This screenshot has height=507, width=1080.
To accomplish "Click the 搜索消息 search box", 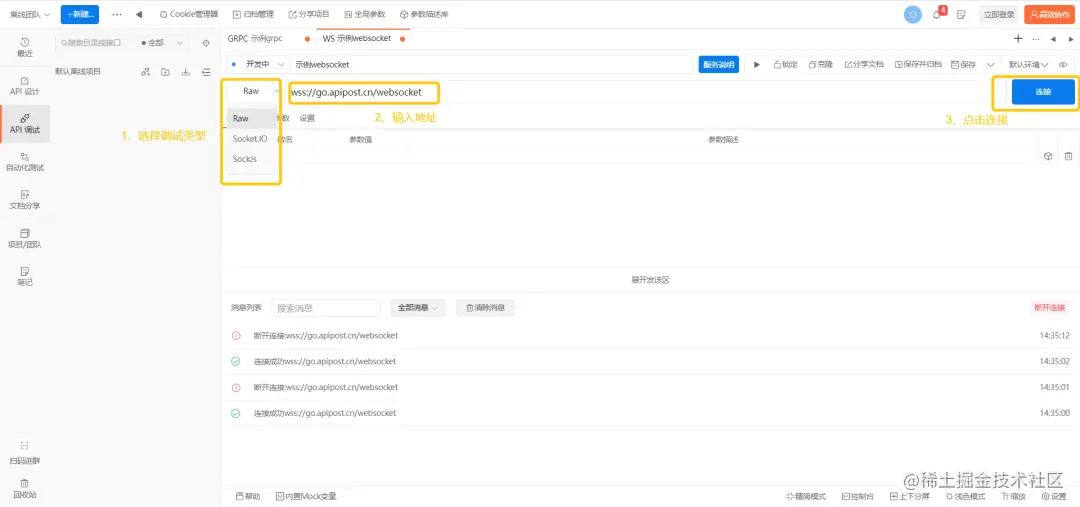I will 326,308.
